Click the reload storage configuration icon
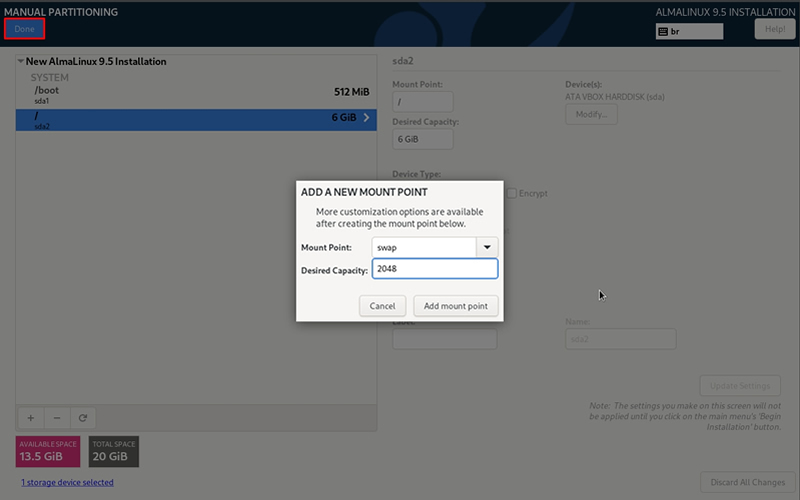The image size is (800, 500). point(83,418)
